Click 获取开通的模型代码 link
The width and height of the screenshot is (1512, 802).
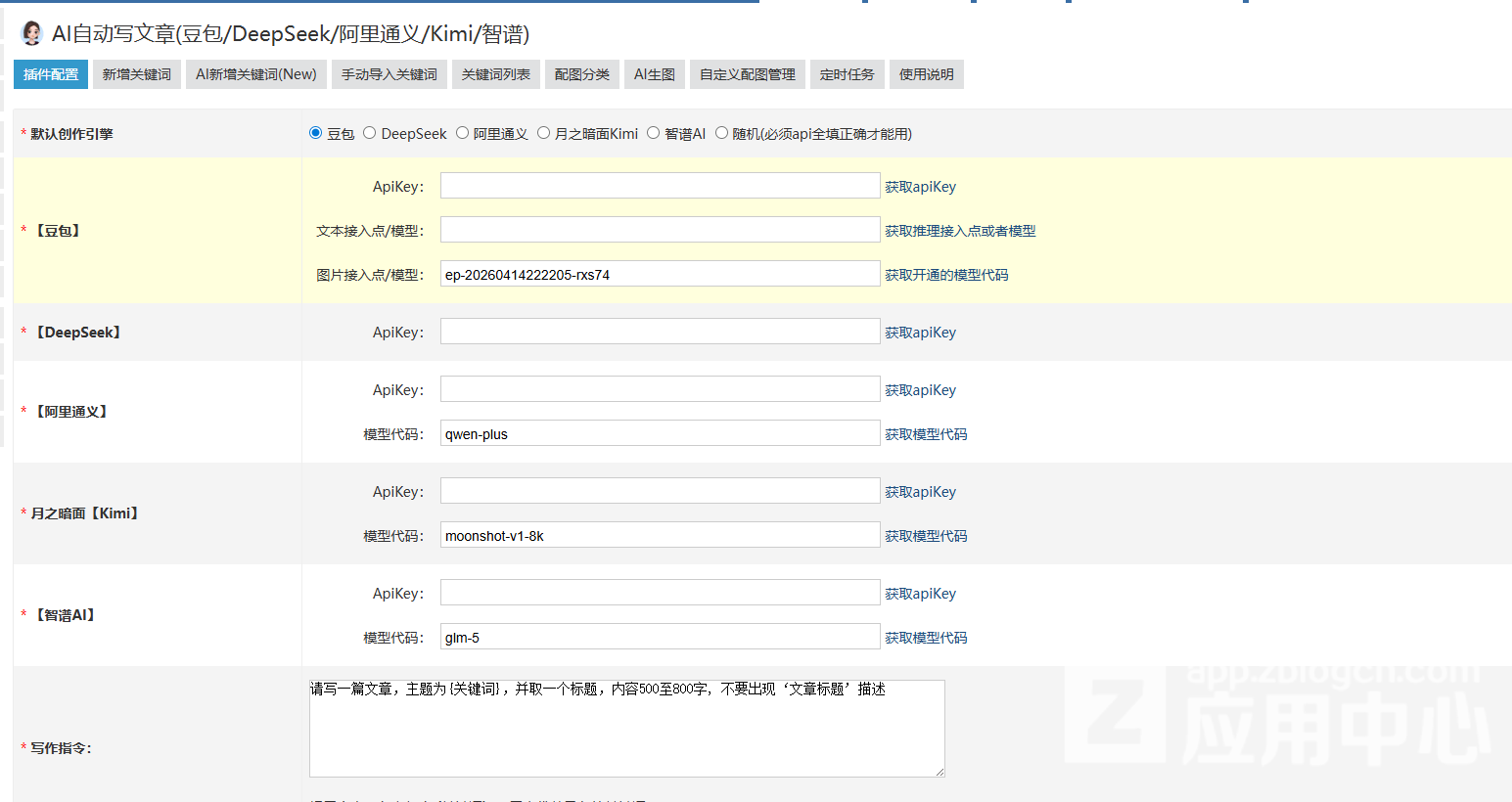(x=946, y=275)
